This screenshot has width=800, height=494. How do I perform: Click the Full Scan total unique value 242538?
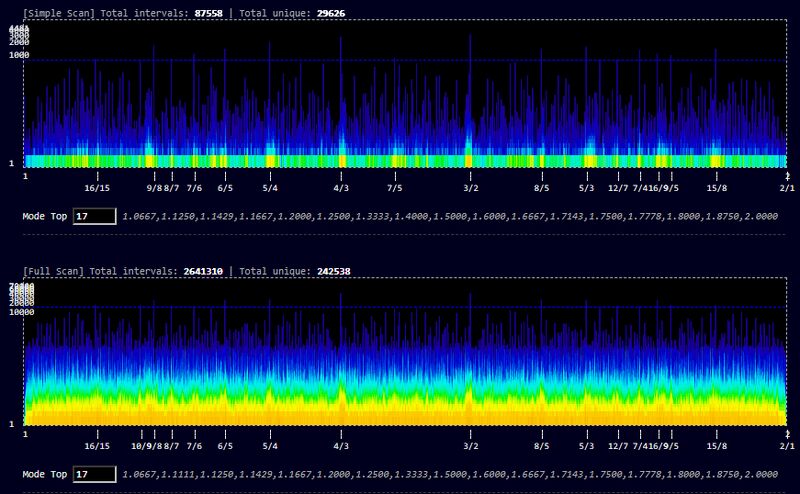tap(334, 271)
